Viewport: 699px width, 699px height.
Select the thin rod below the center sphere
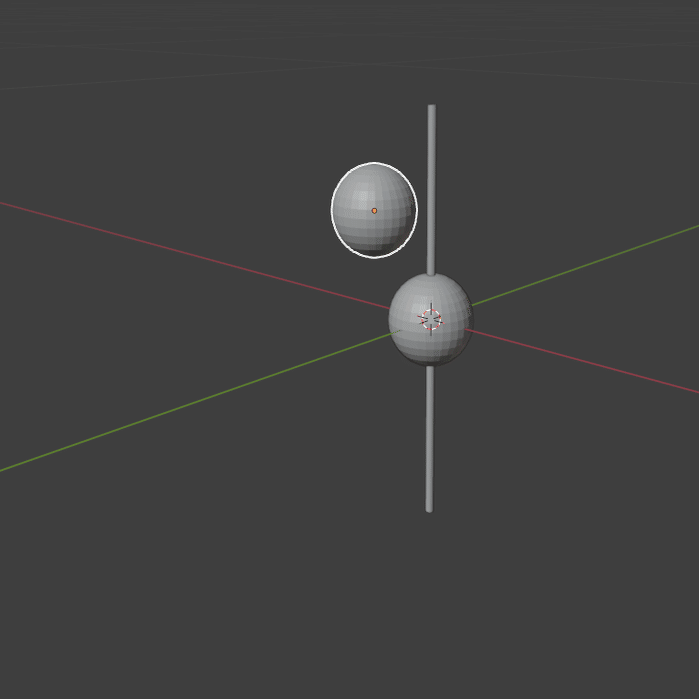pyautogui.click(x=429, y=439)
